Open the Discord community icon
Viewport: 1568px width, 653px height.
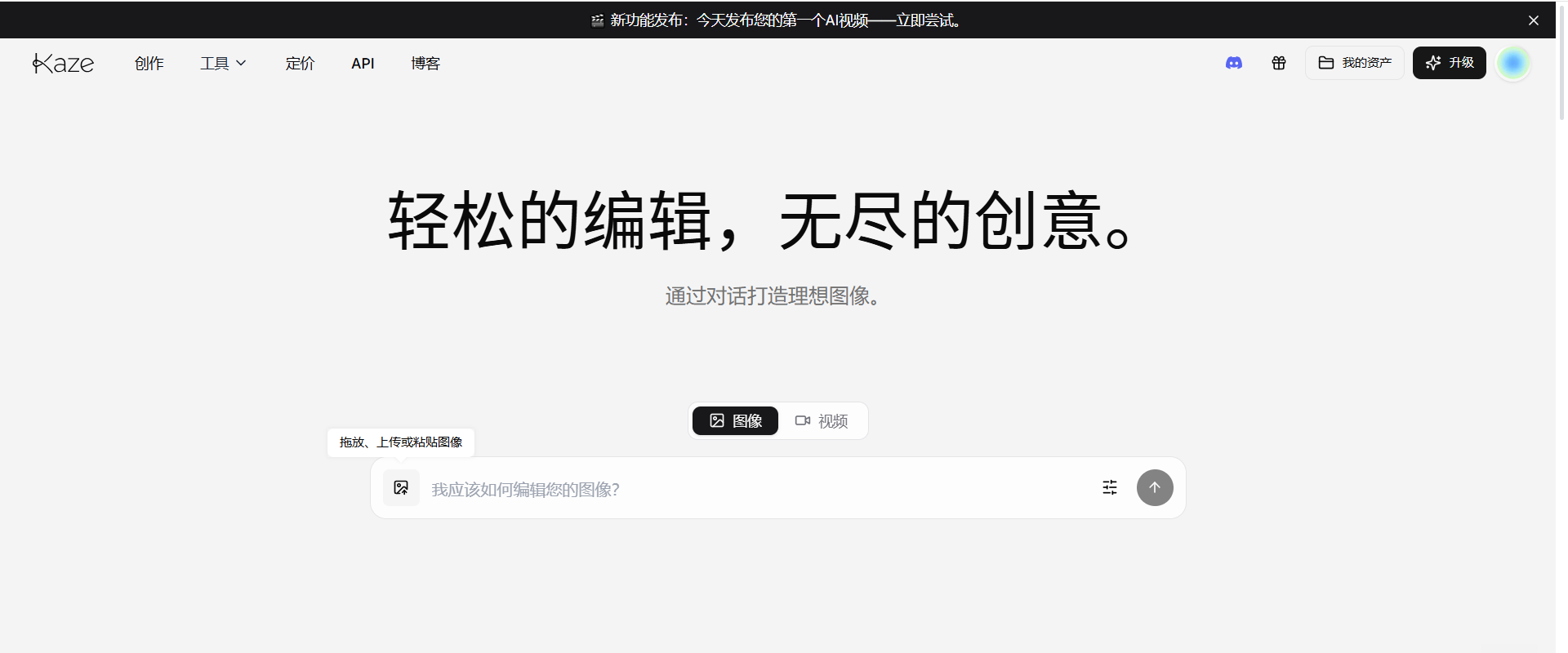click(1233, 63)
